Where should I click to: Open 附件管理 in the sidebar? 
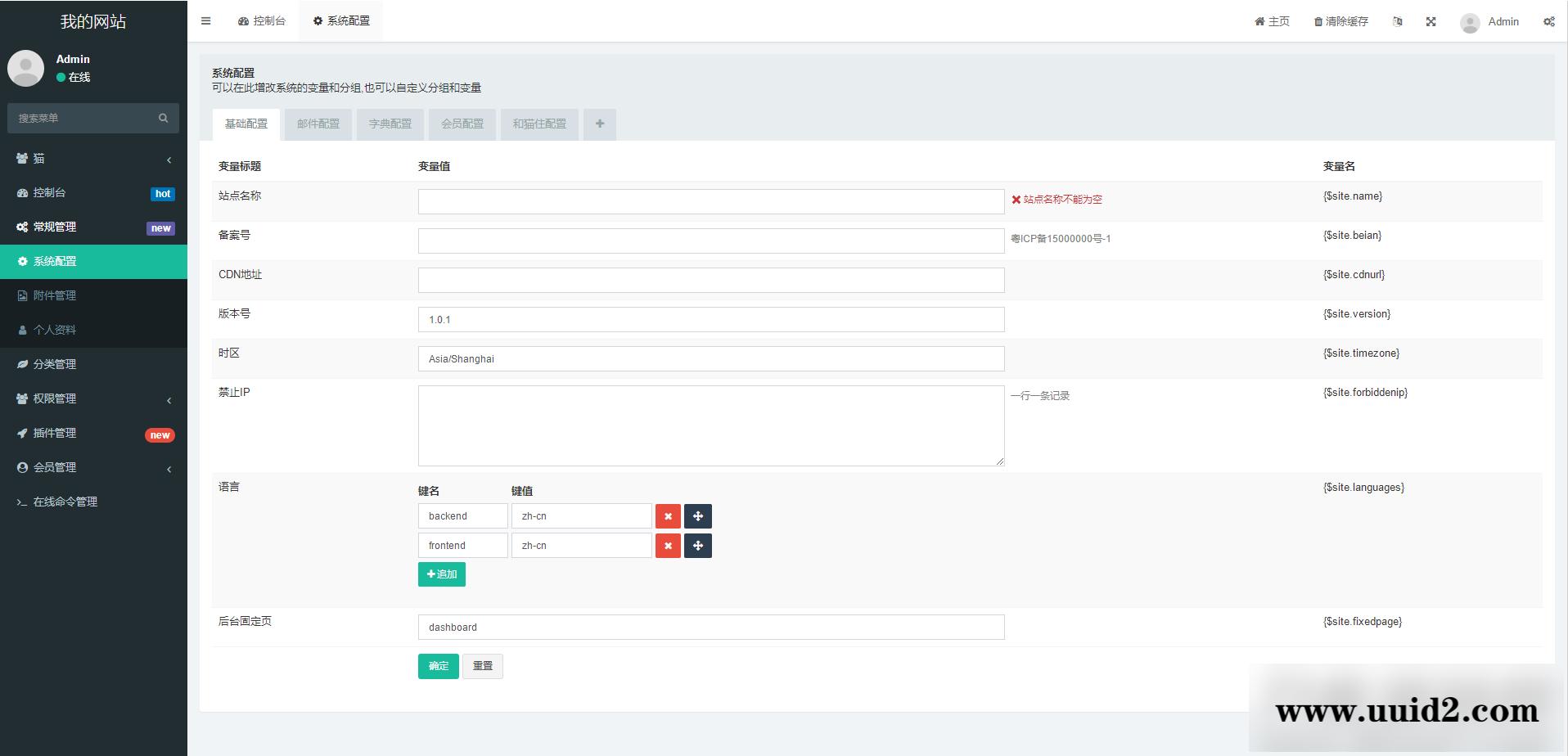pos(55,296)
